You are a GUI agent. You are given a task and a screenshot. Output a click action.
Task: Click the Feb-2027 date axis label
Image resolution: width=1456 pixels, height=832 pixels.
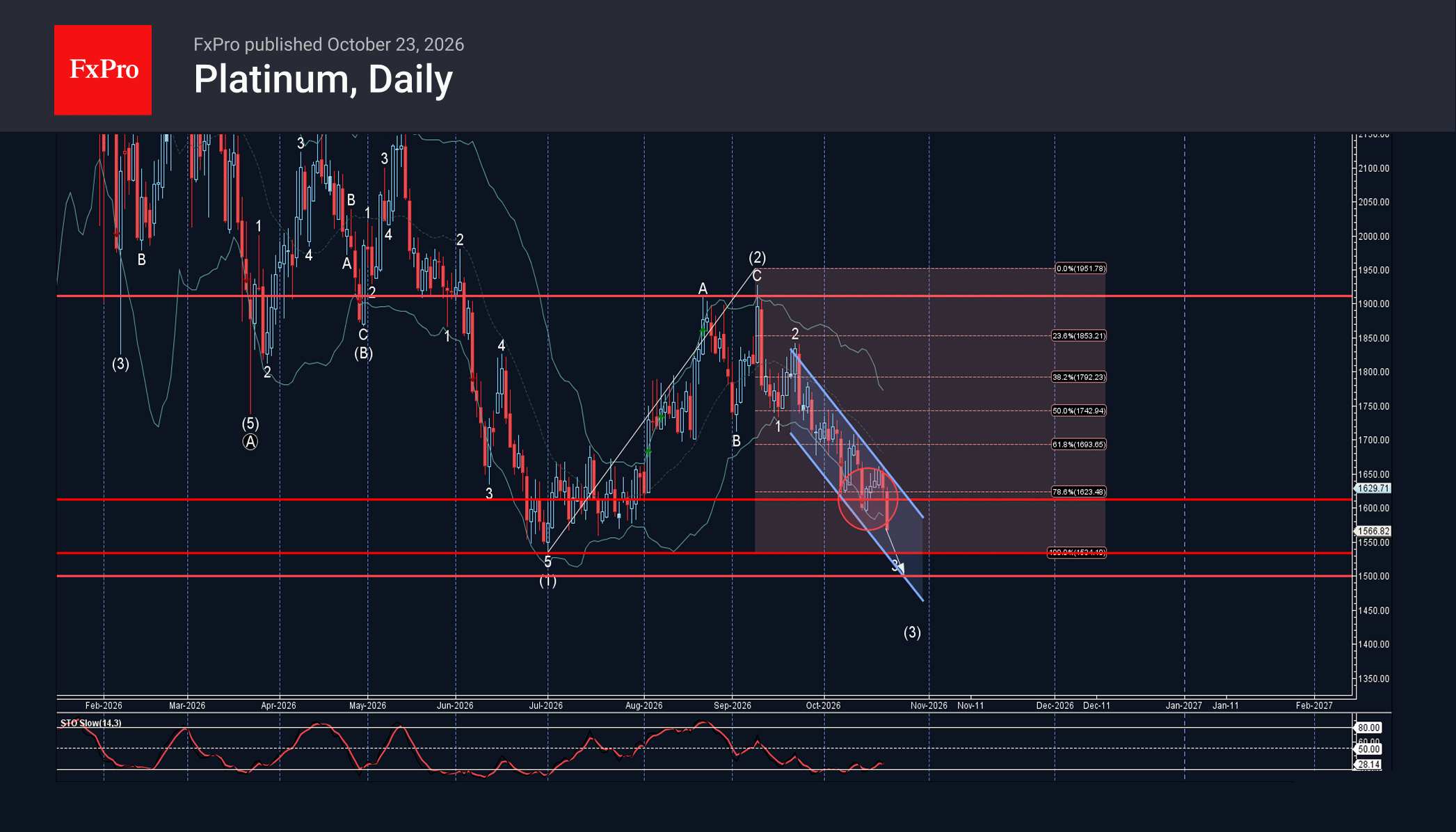pos(1314,705)
